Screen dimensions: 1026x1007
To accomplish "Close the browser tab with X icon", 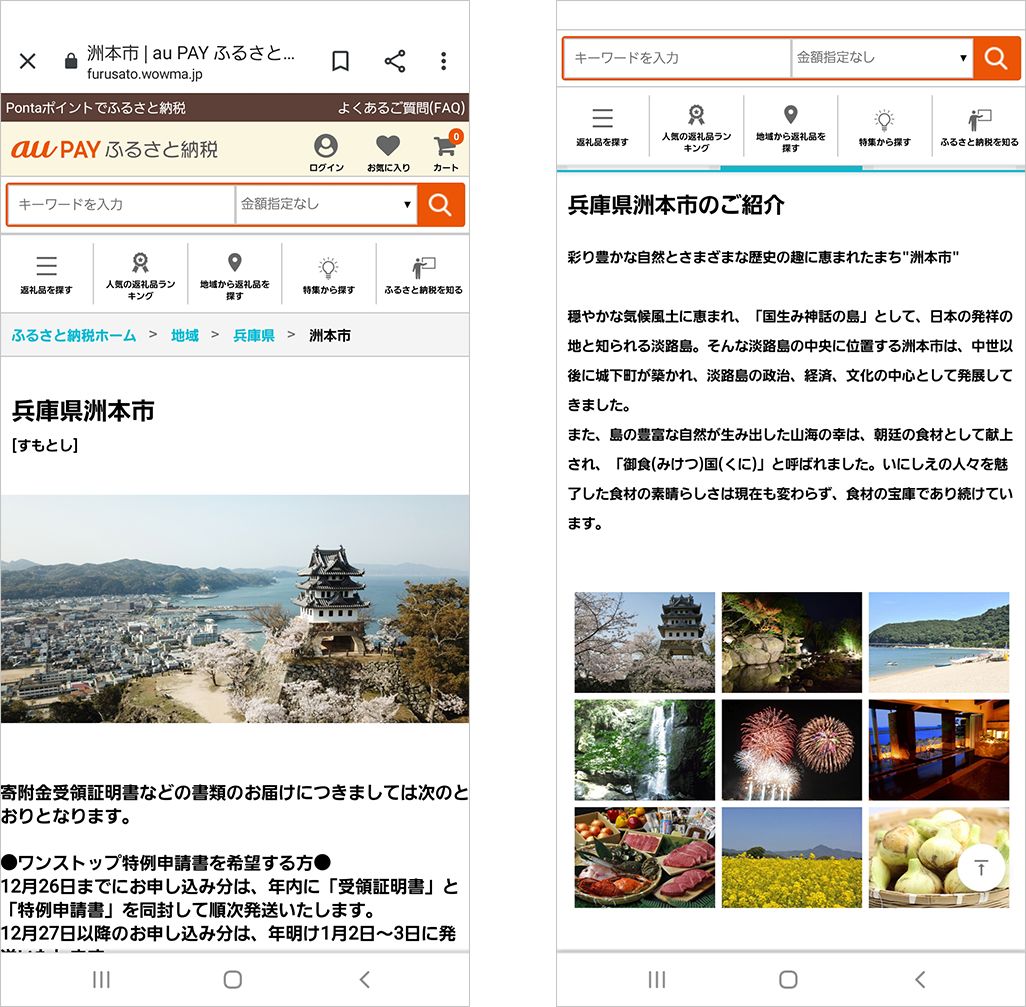I will (x=27, y=61).
